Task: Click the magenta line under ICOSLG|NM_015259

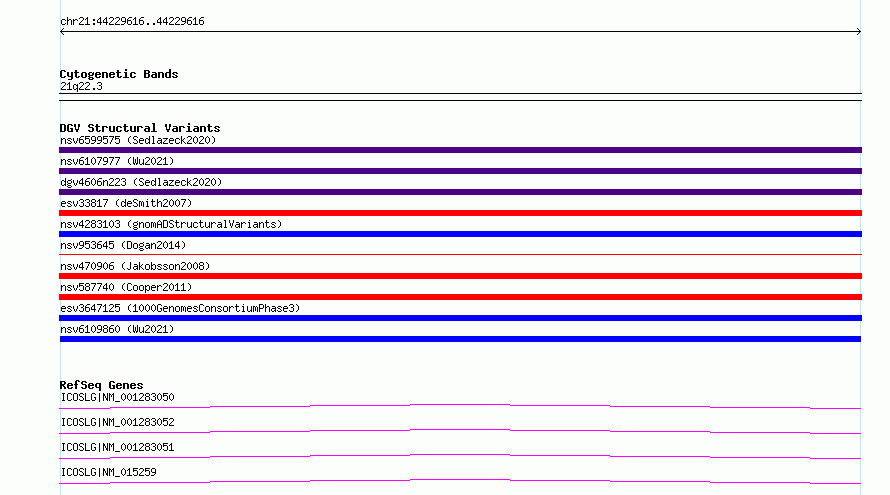Action: click(x=460, y=481)
